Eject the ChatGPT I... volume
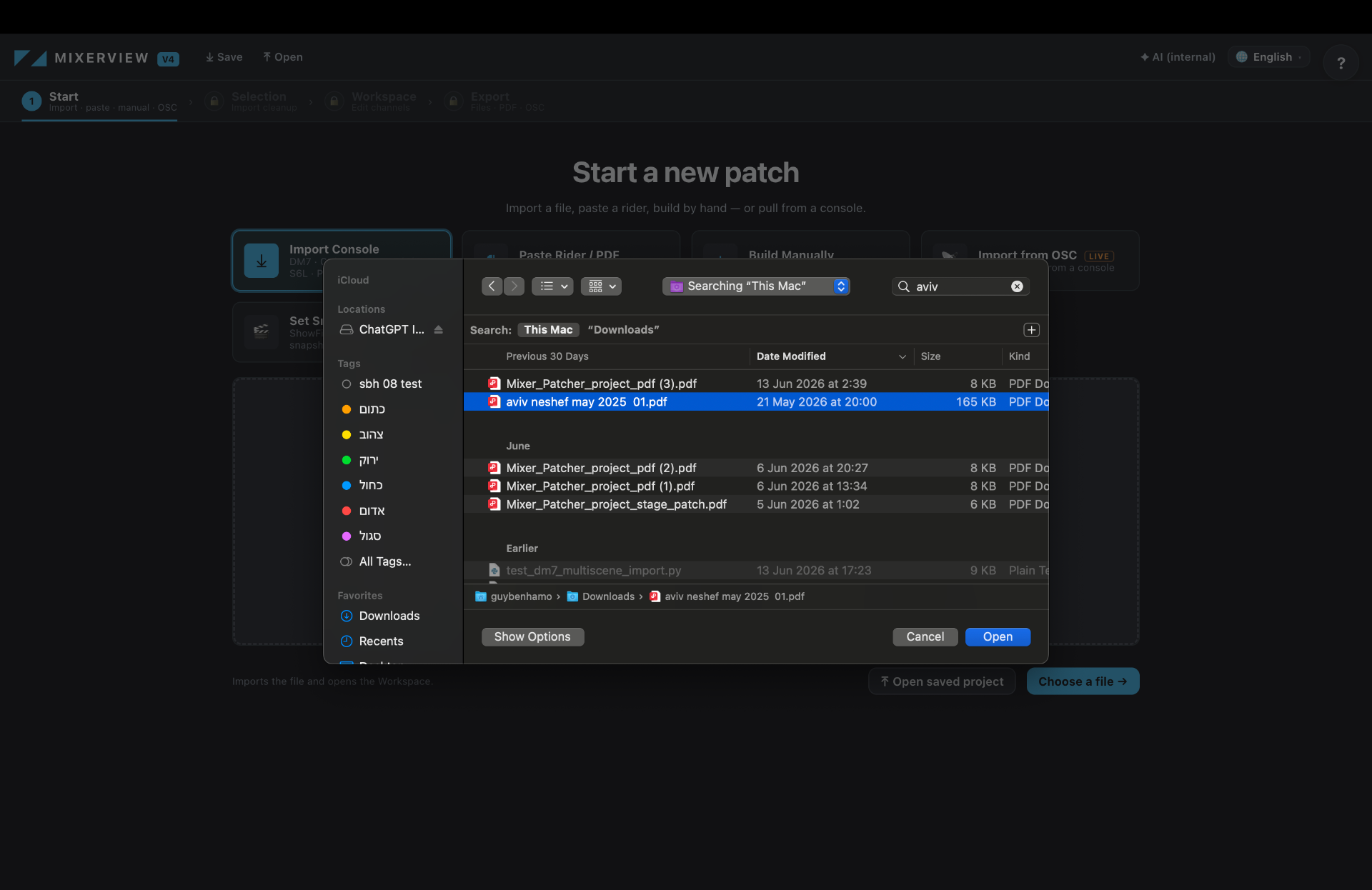Viewport: 1372px width, 890px height. (438, 330)
